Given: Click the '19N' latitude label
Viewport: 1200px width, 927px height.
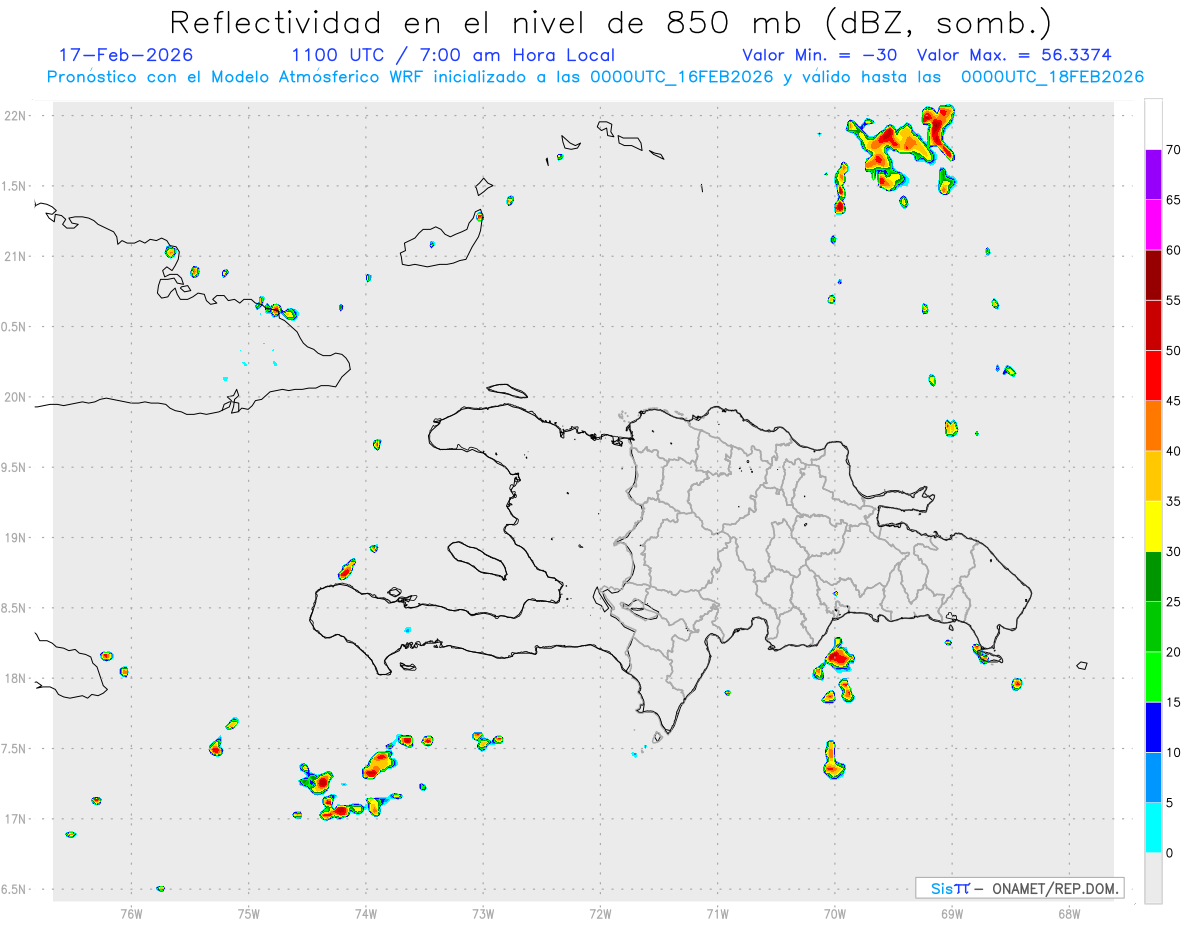Looking at the screenshot, I should (16, 538).
